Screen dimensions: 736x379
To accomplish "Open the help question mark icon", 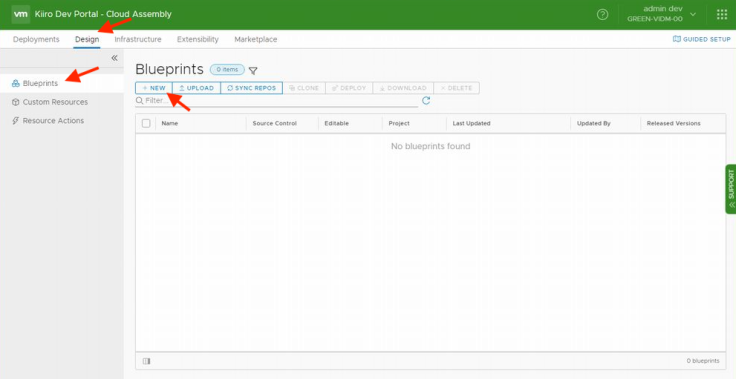I will [602, 15].
